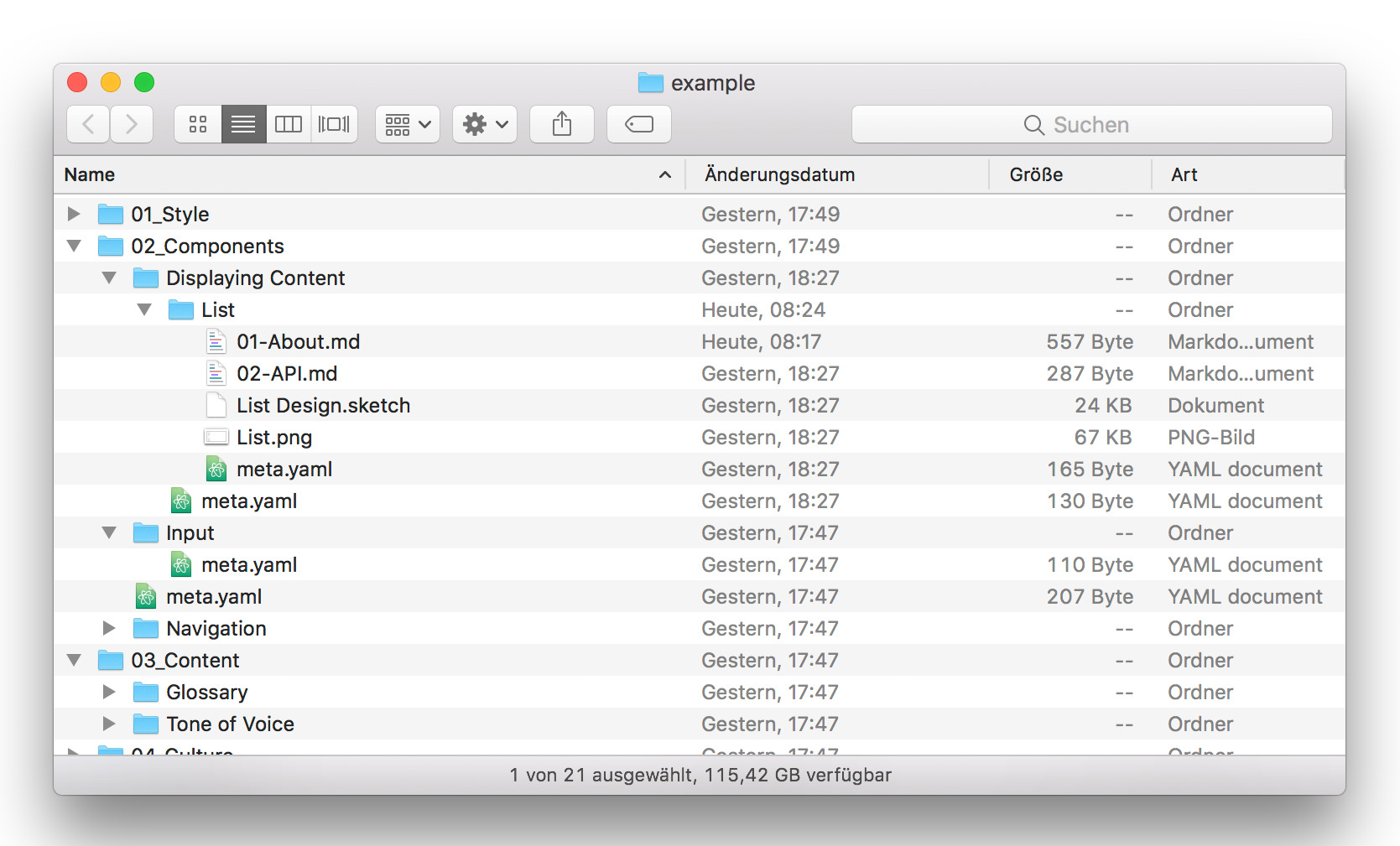The image size is (1400, 846).
Task: Go forward with the right arrow button
Action: [132, 125]
